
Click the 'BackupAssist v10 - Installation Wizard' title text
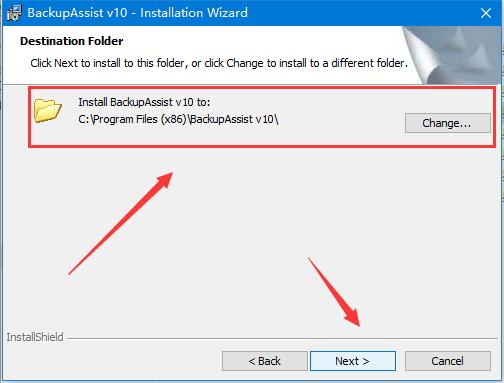tap(137, 13)
